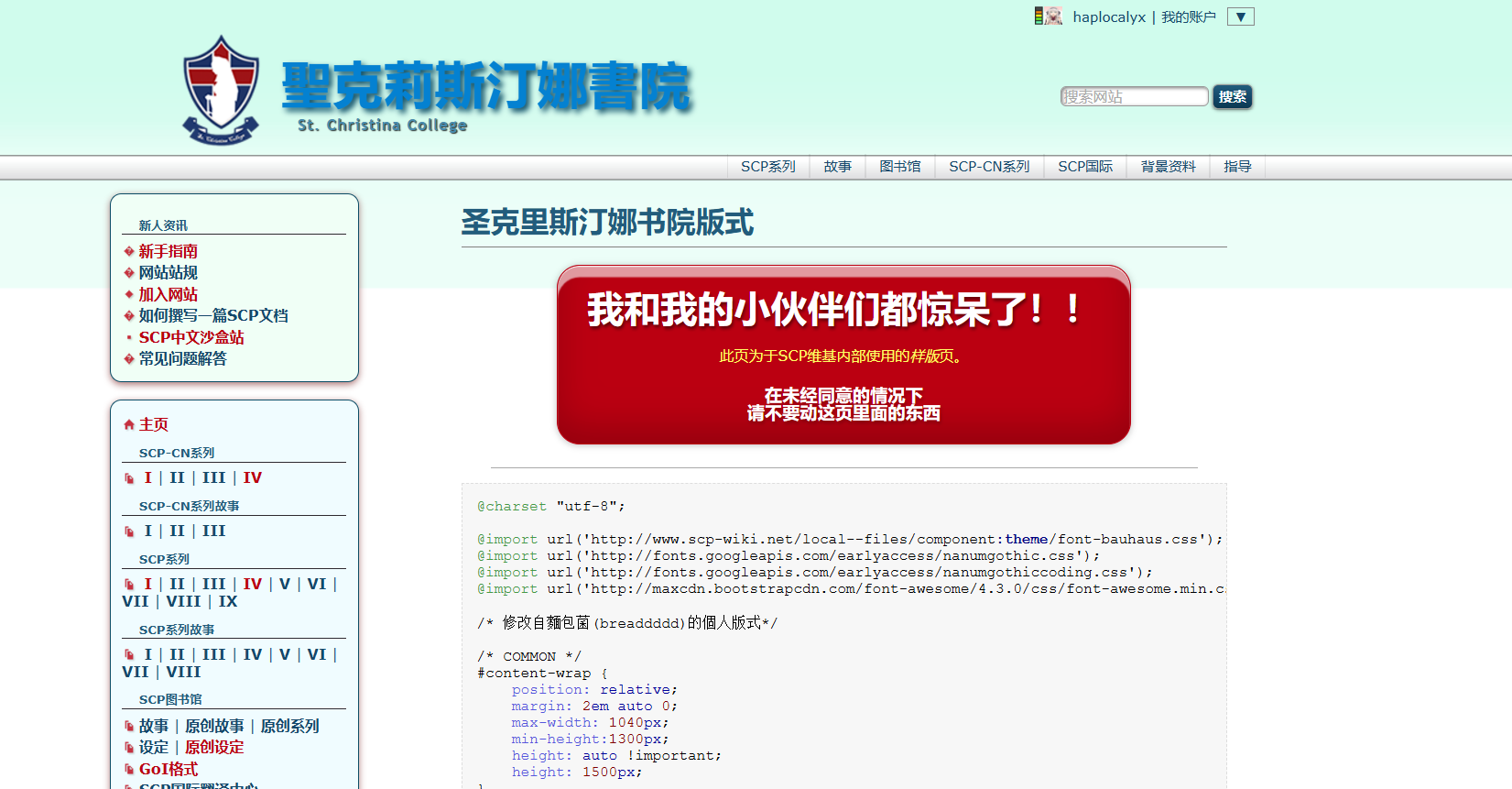1512x789 pixels.
Task: Open 网站站规 sidebar link
Action: coord(168,272)
